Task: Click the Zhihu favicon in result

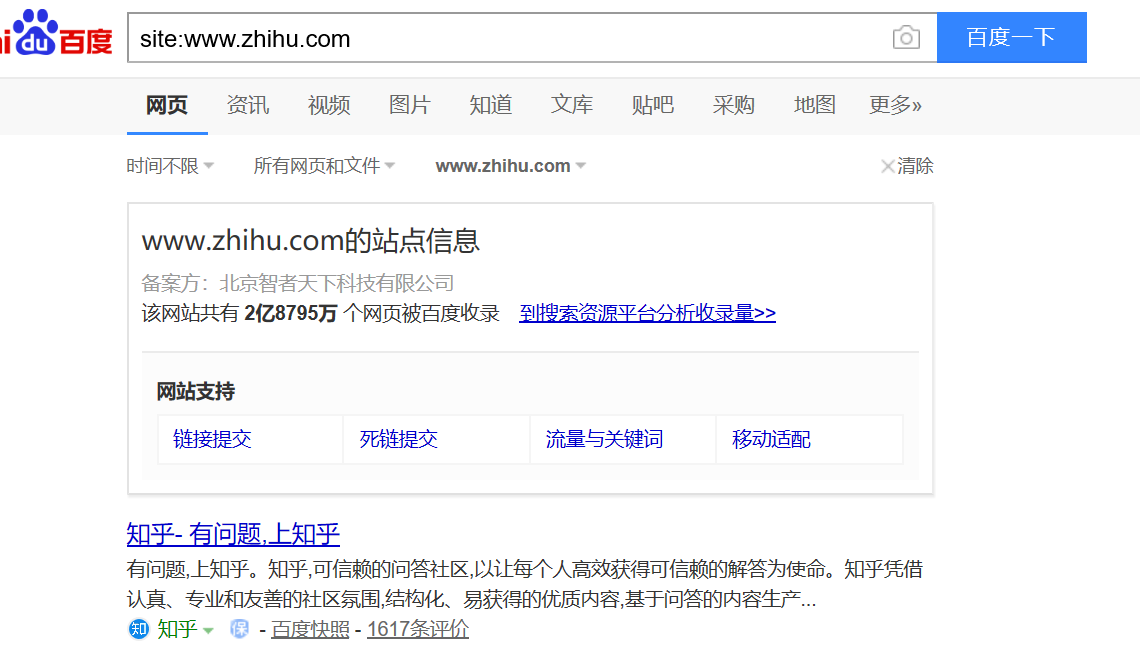Action: pos(138,628)
